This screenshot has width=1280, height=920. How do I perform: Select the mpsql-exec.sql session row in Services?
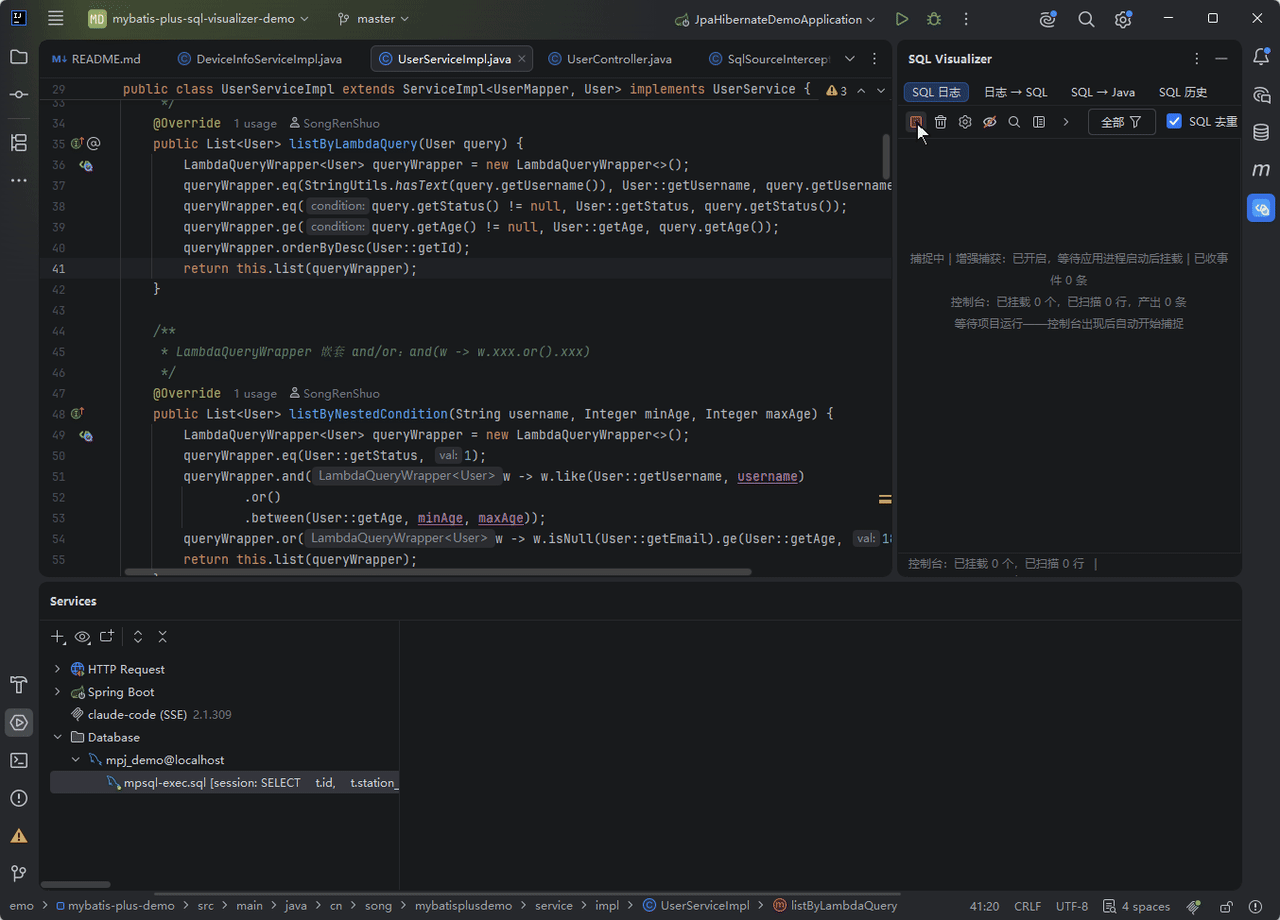coord(224,783)
